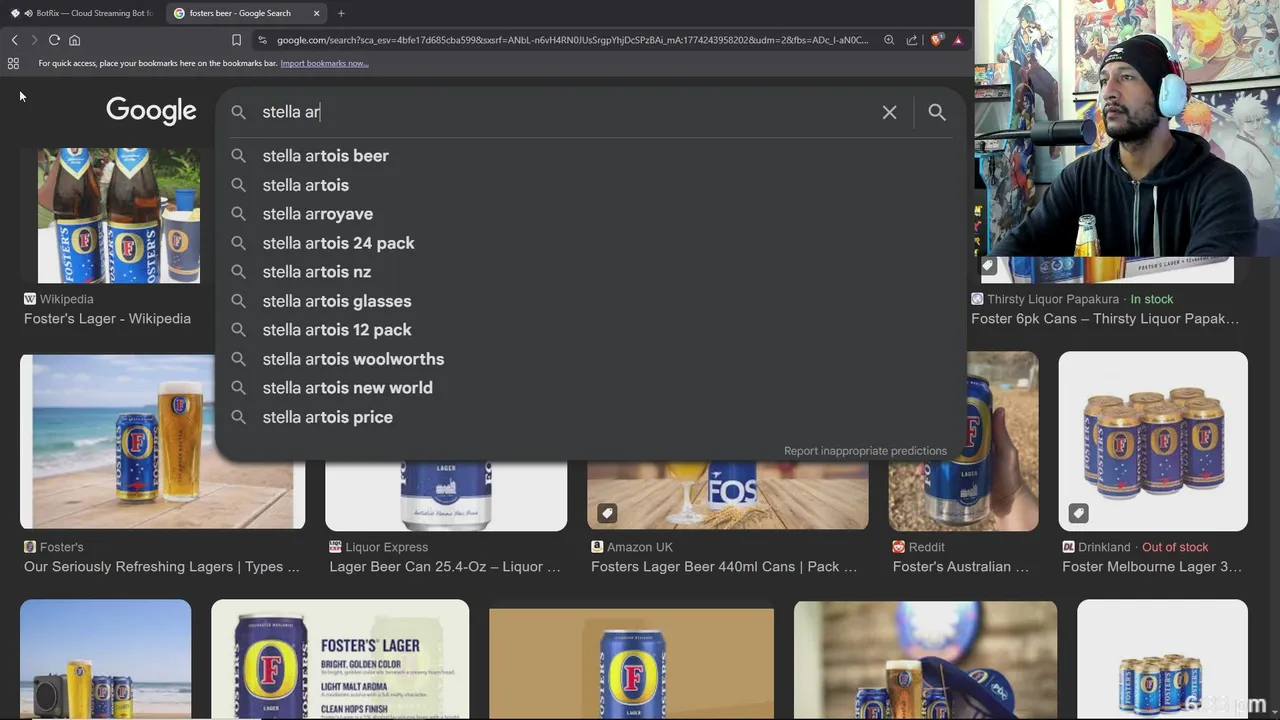Click the search icon beside stella artois price
Image resolution: width=1280 pixels, height=720 pixels.
click(238, 417)
